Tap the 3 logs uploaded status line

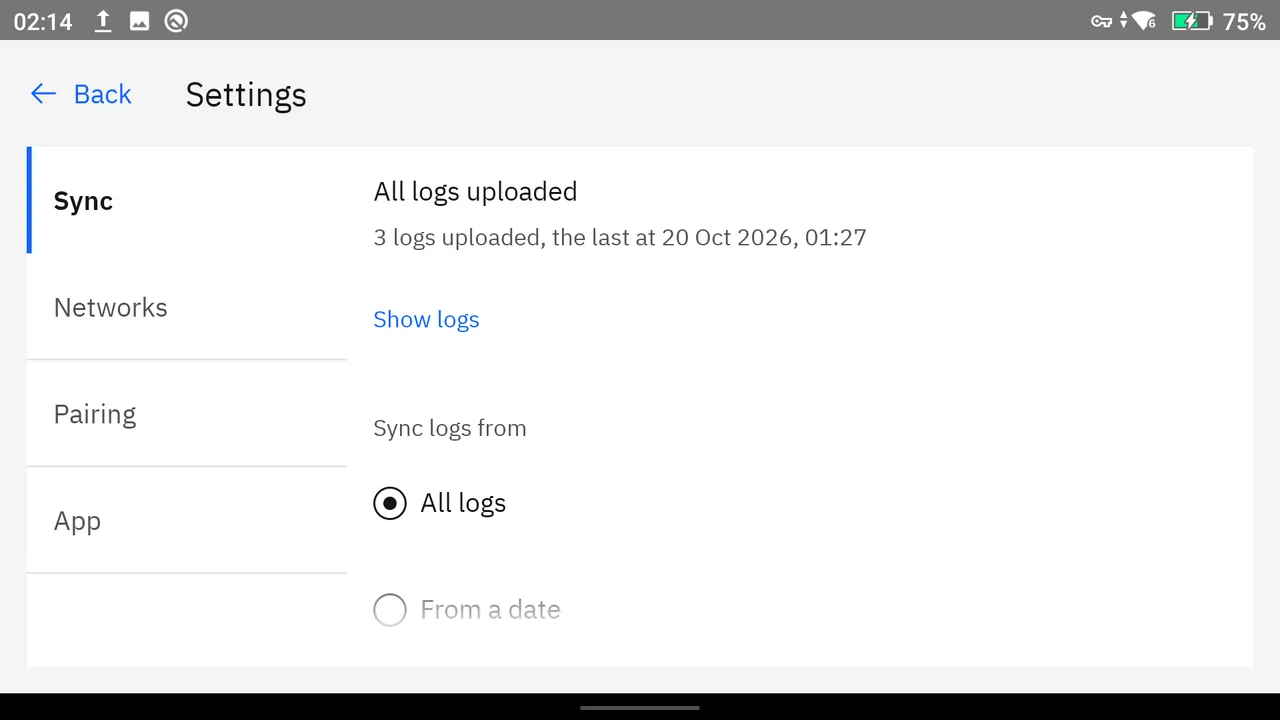point(620,237)
